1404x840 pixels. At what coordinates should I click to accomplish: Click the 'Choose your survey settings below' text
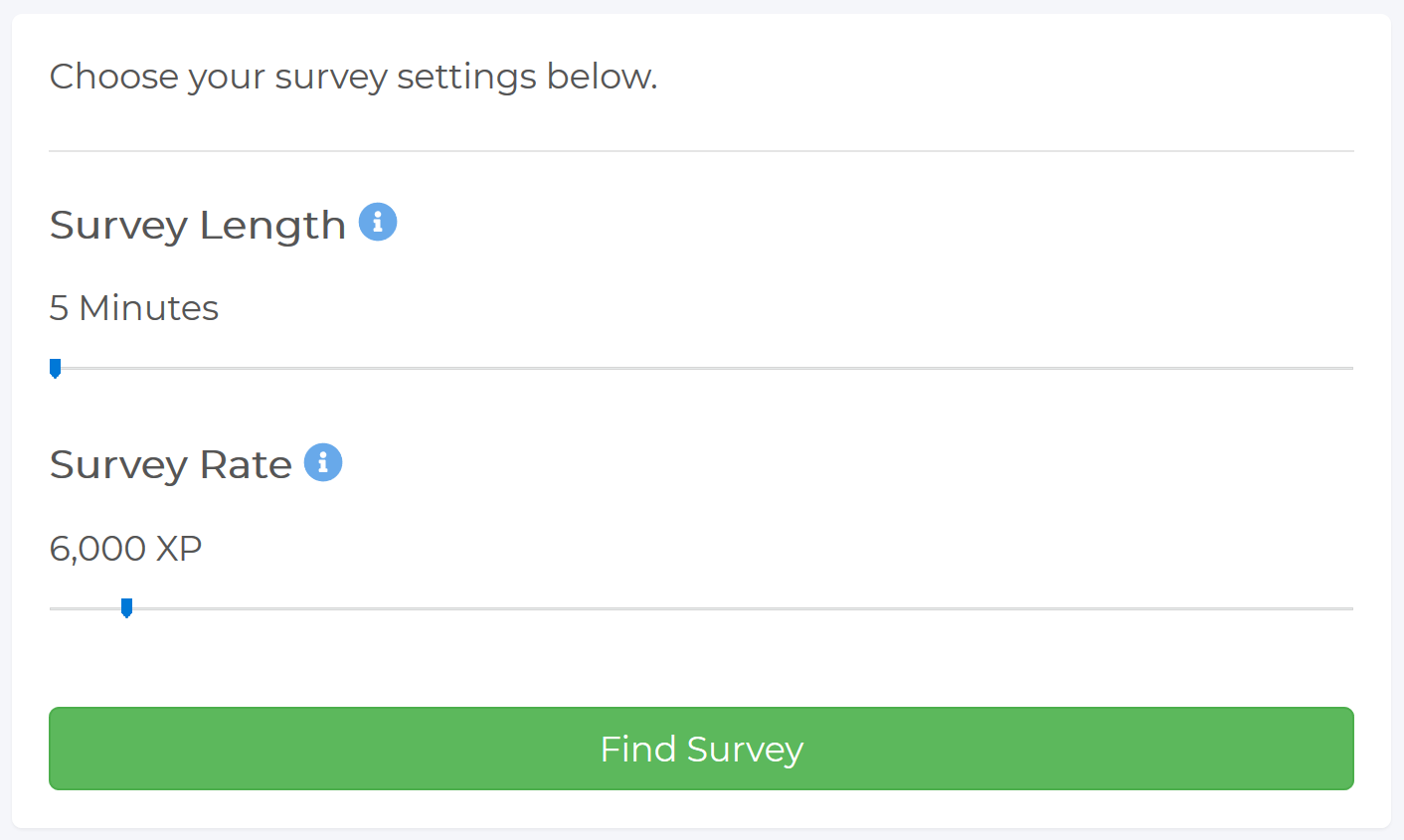pyautogui.click(x=353, y=77)
